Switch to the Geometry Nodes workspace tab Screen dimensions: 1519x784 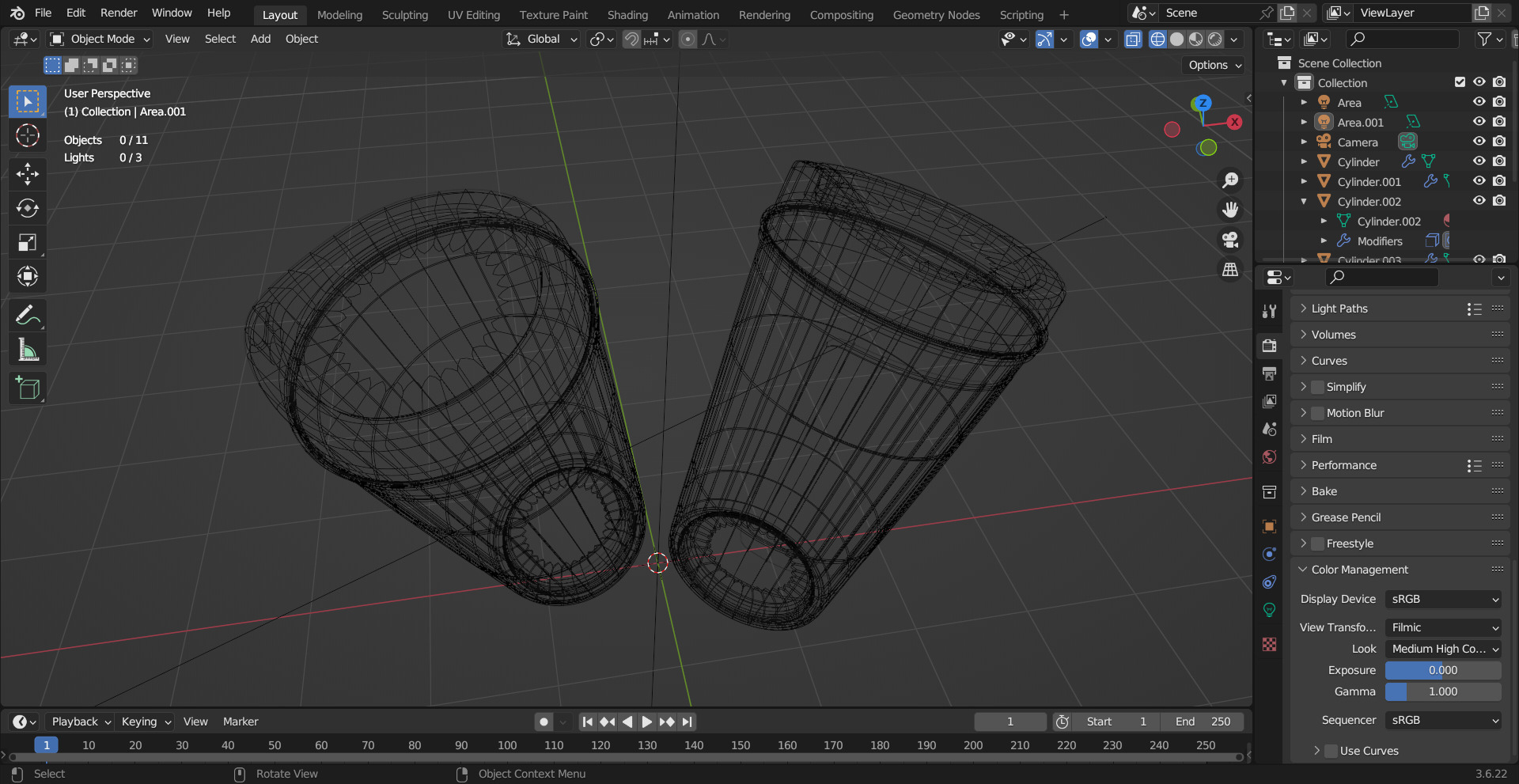(936, 15)
